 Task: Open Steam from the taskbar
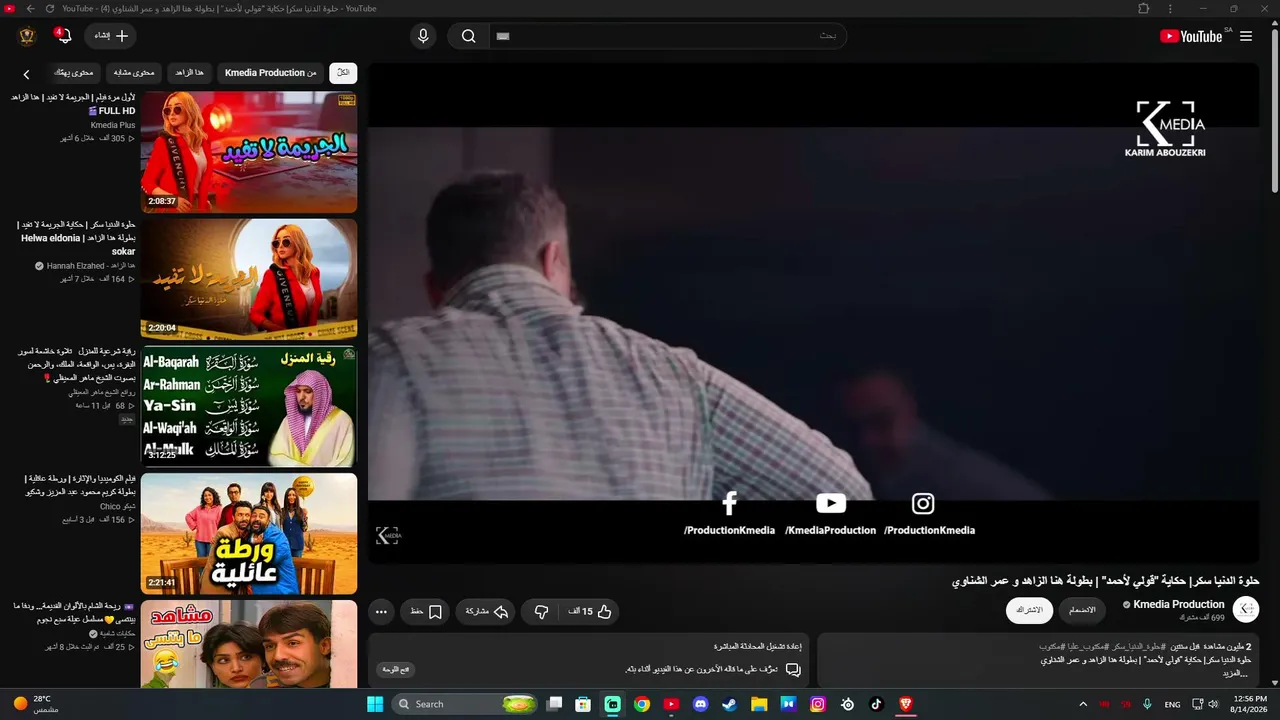[x=730, y=704]
